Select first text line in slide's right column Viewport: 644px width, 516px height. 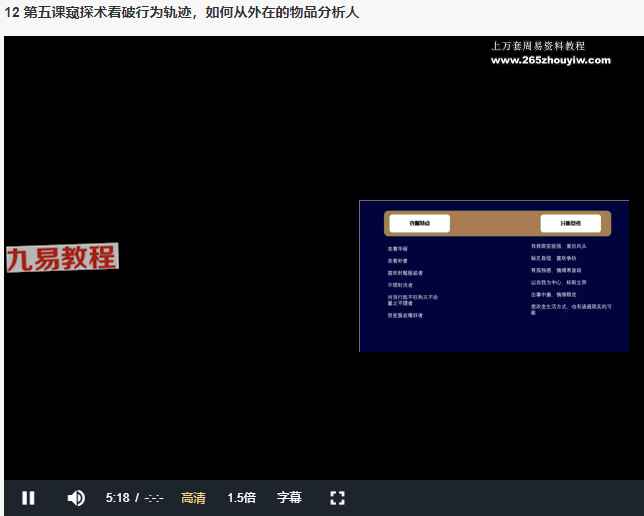pyautogui.click(x=557, y=245)
